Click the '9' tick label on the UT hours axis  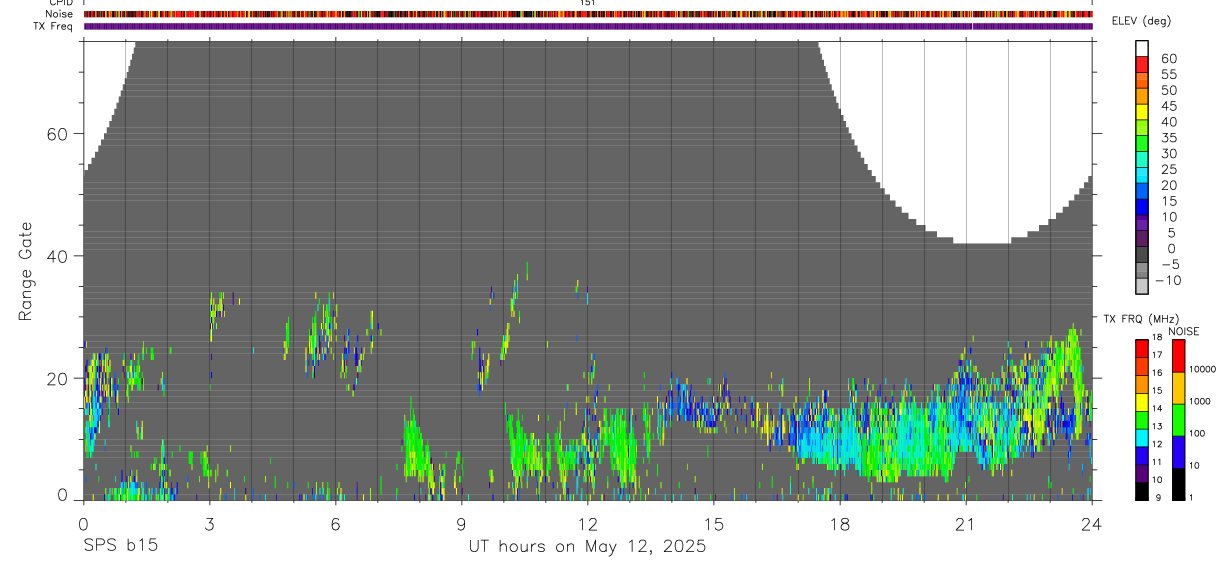coord(461,523)
